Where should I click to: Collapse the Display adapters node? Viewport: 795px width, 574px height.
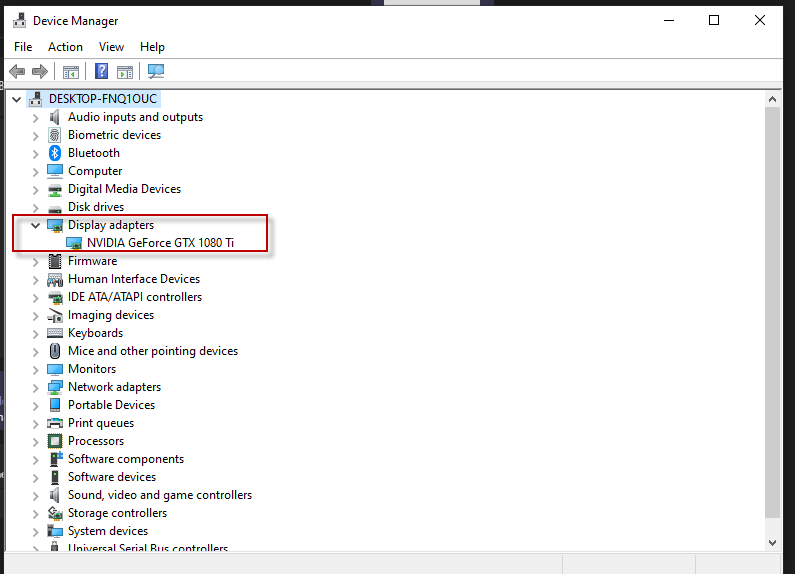pyautogui.click(x=35, y=225)
